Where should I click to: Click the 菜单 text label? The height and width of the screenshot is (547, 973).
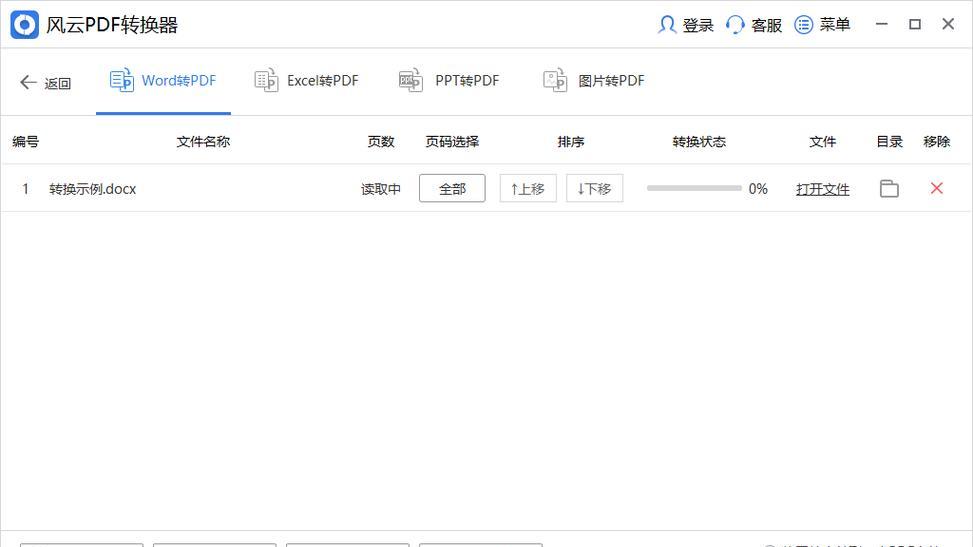pyautogui.click(x=835, y=25)
